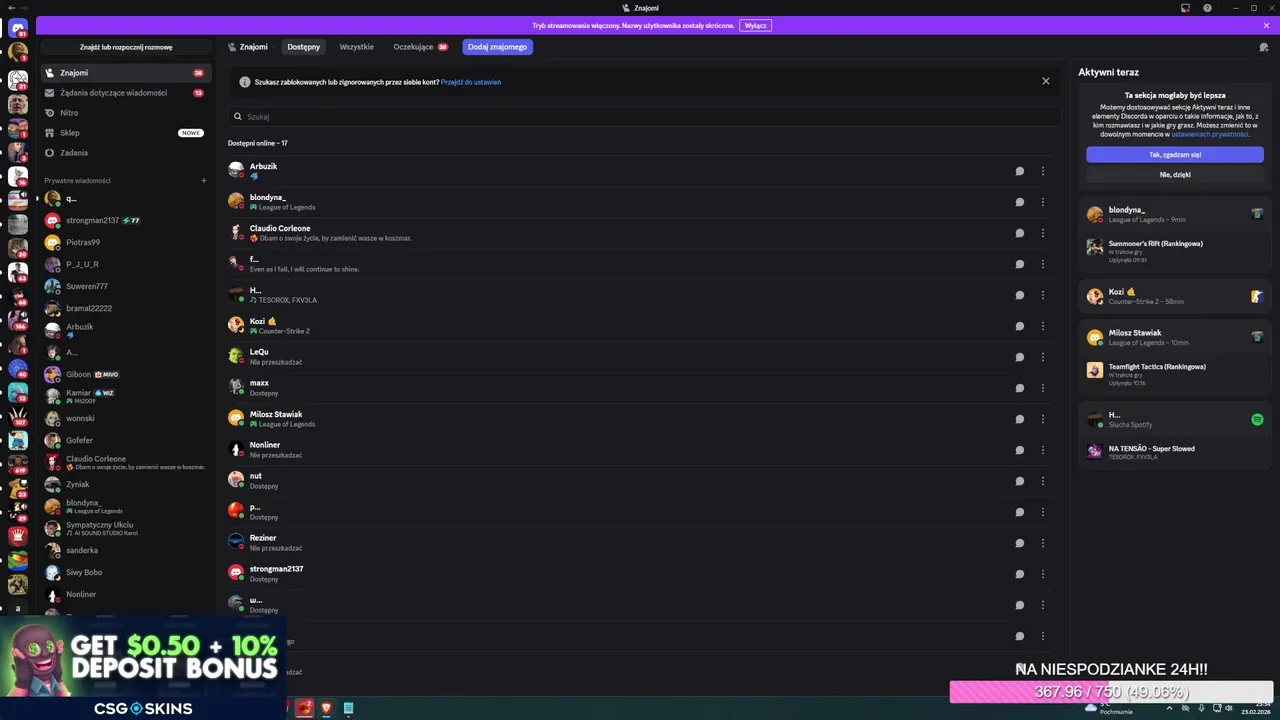Dismiss the purple streamer mode banner
Image resolution: width=1280 pixels, height=720 pixels.
pyautogui.click(x=1266, y=25)
